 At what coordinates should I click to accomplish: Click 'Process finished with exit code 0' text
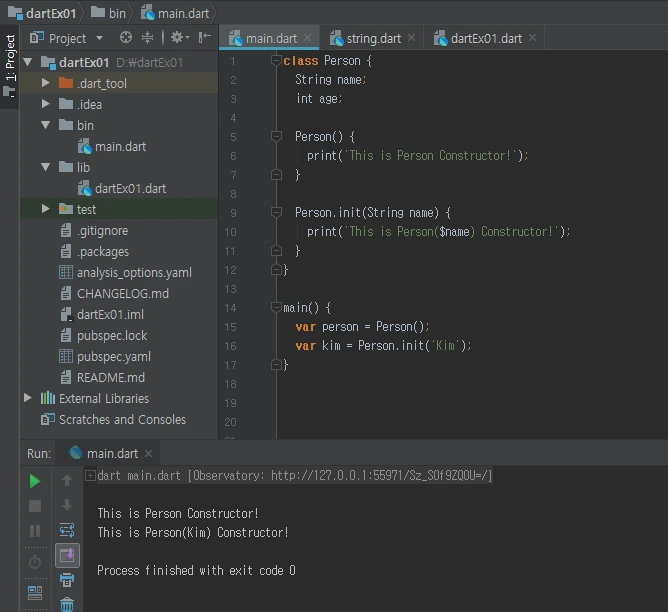point(196,570)
